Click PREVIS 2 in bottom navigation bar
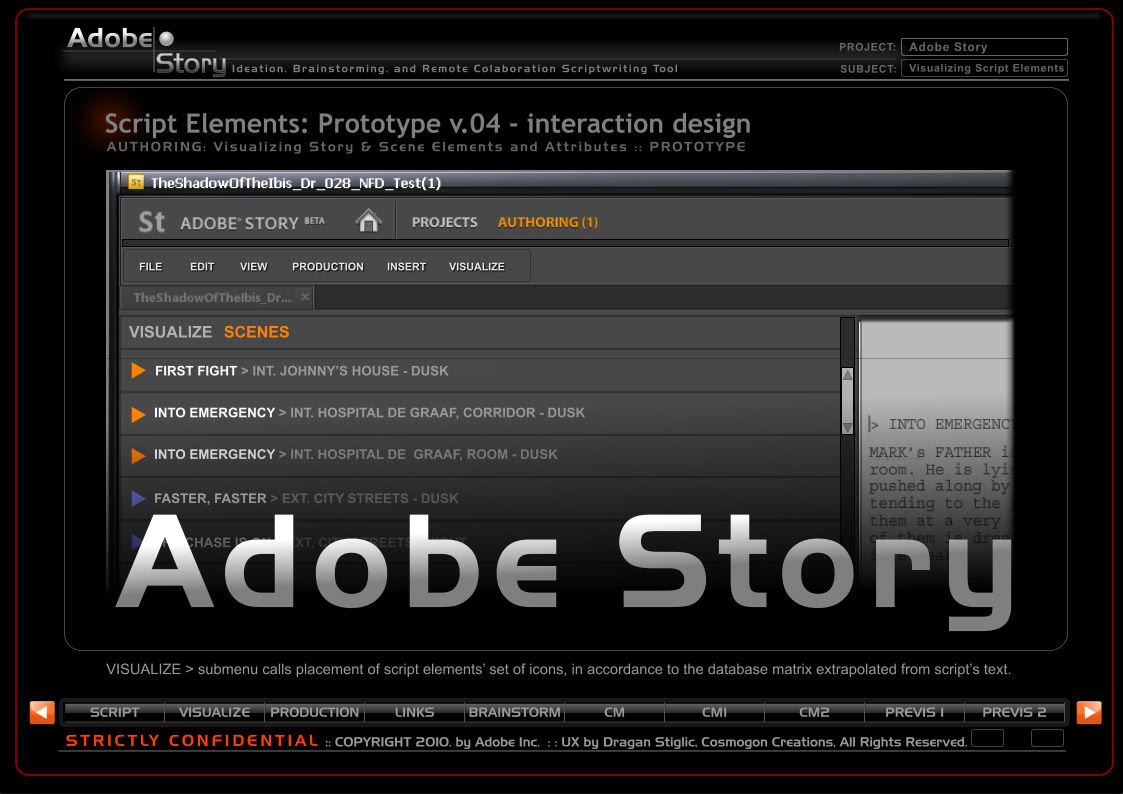1123x794 pixels. point(1014,712)
